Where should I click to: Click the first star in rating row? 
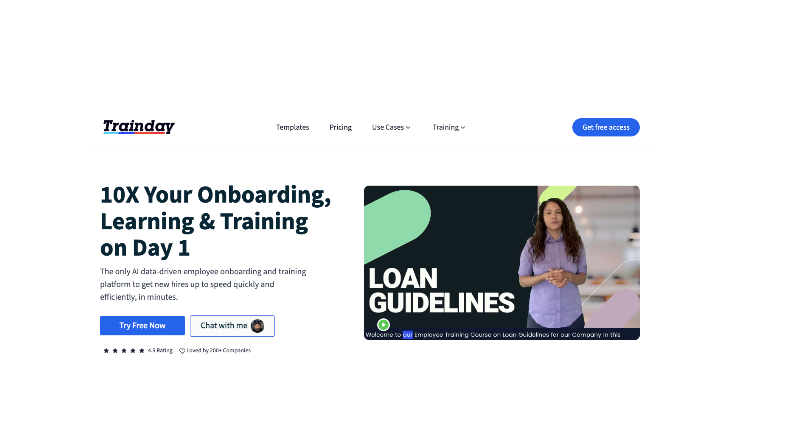click(106, 351)
